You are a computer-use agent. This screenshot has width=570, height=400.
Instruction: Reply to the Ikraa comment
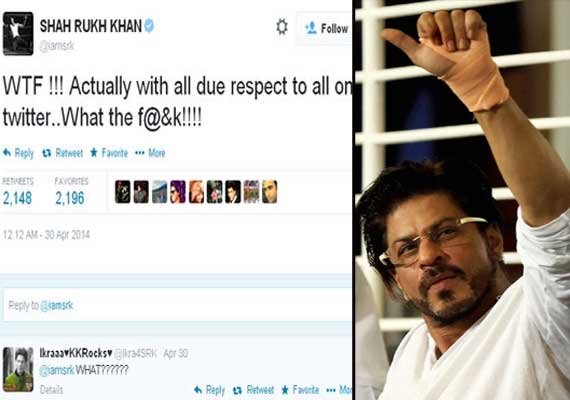click(209, 390)
